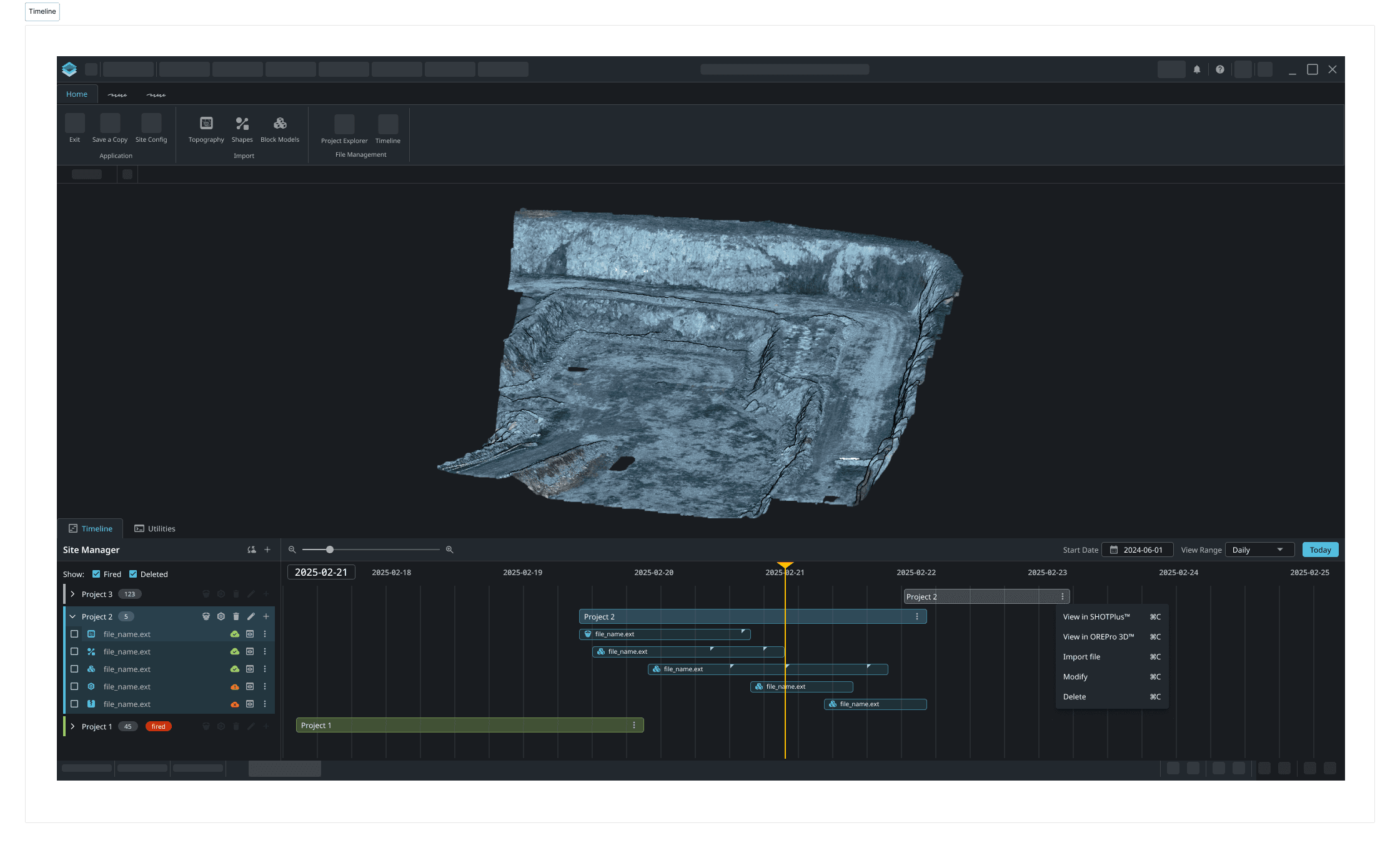Open the Block Models import
The height and width of the screenshot is (848, 1400).
[x=280, y=124]
